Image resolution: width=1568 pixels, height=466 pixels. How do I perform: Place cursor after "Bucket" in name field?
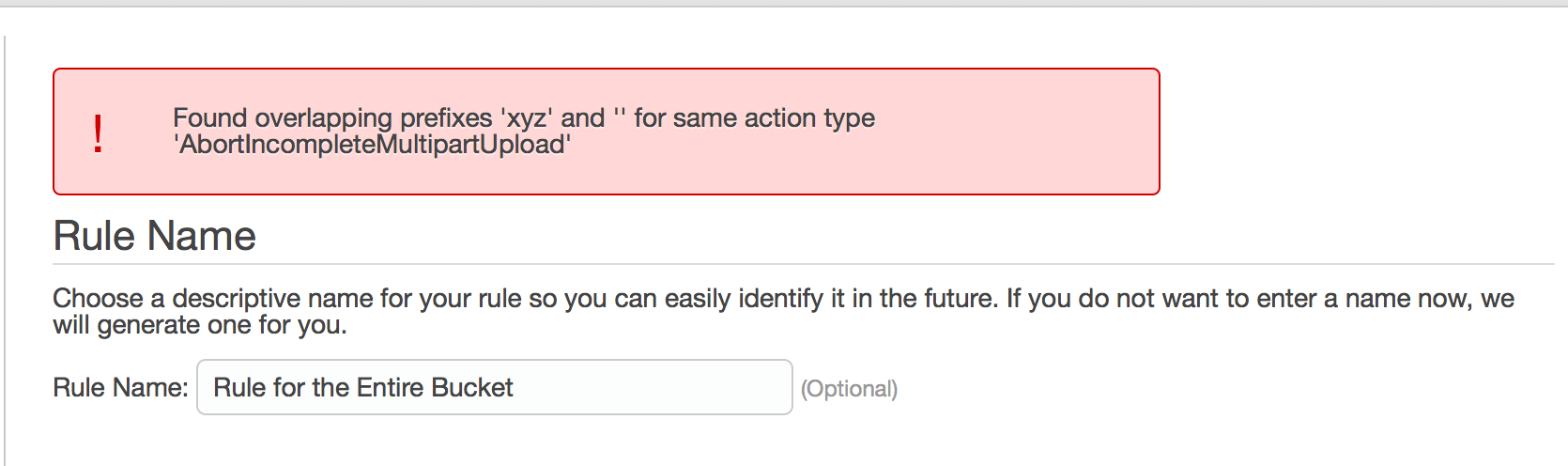click(515, 388)
